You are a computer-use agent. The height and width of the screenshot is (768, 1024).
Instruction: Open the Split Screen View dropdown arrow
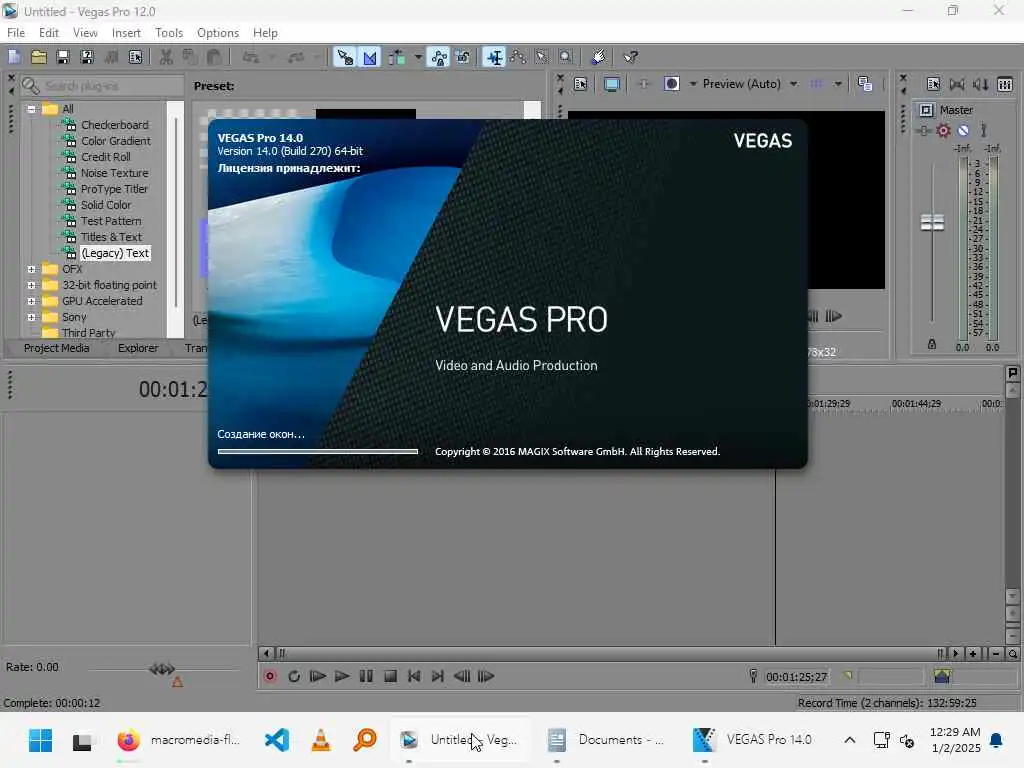point(693,84)
